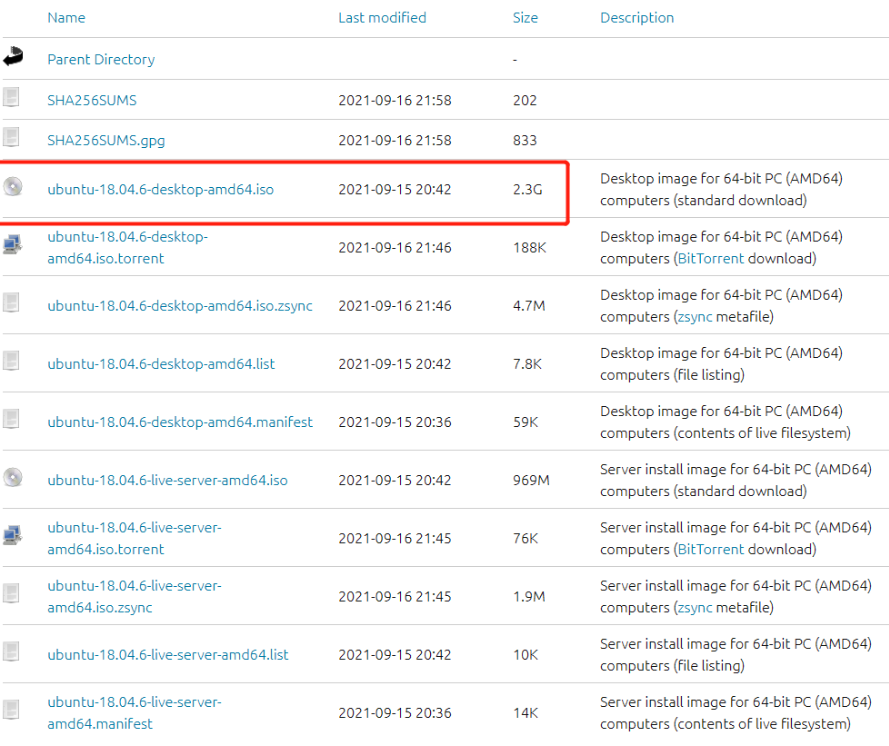Screen dimensions: 889x746
Task: Click file icon for live-server-amd64.manifest
Action: [11, 710]
